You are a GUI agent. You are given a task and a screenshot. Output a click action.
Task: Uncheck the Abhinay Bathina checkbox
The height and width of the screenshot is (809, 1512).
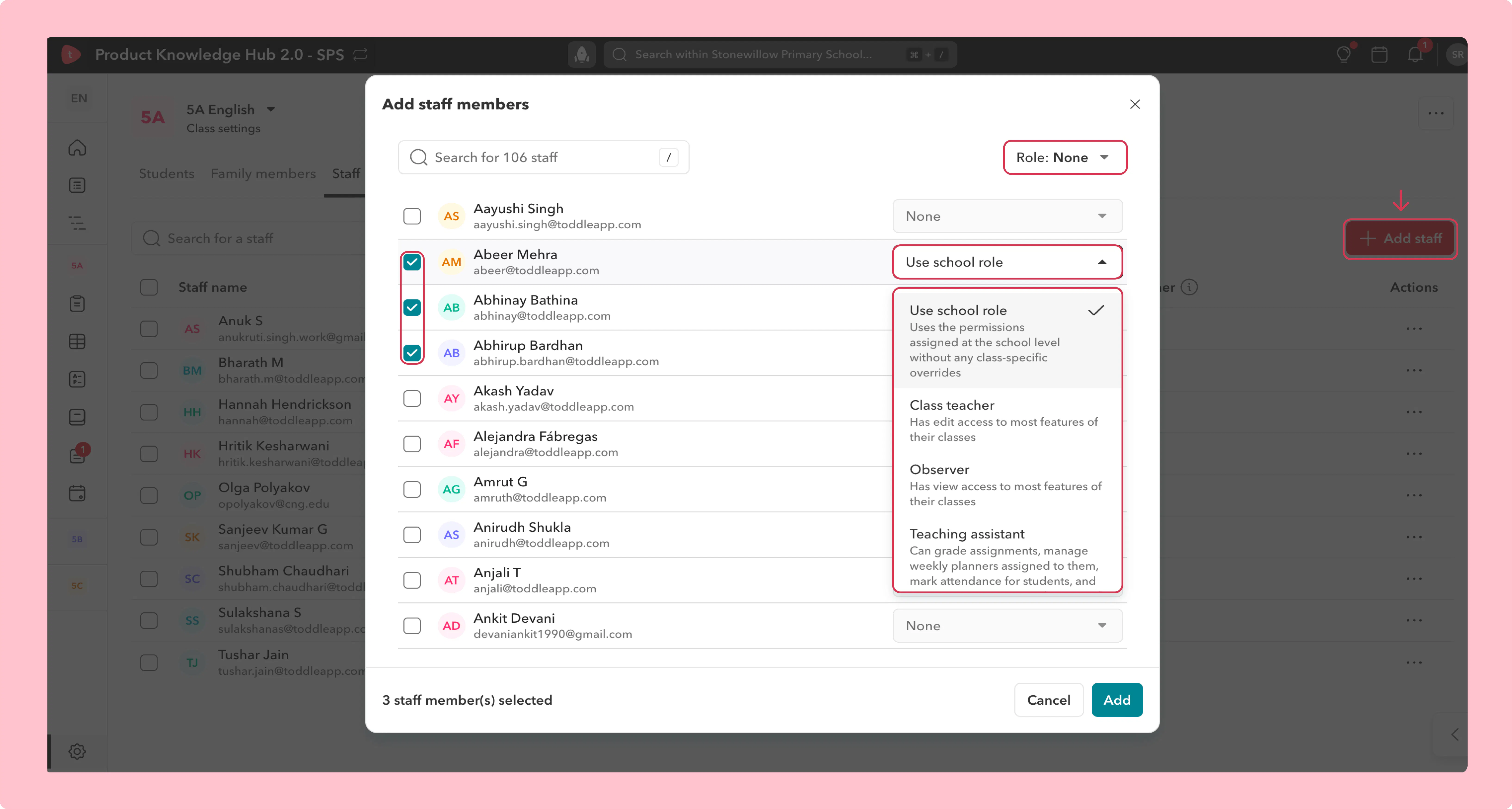412,308
